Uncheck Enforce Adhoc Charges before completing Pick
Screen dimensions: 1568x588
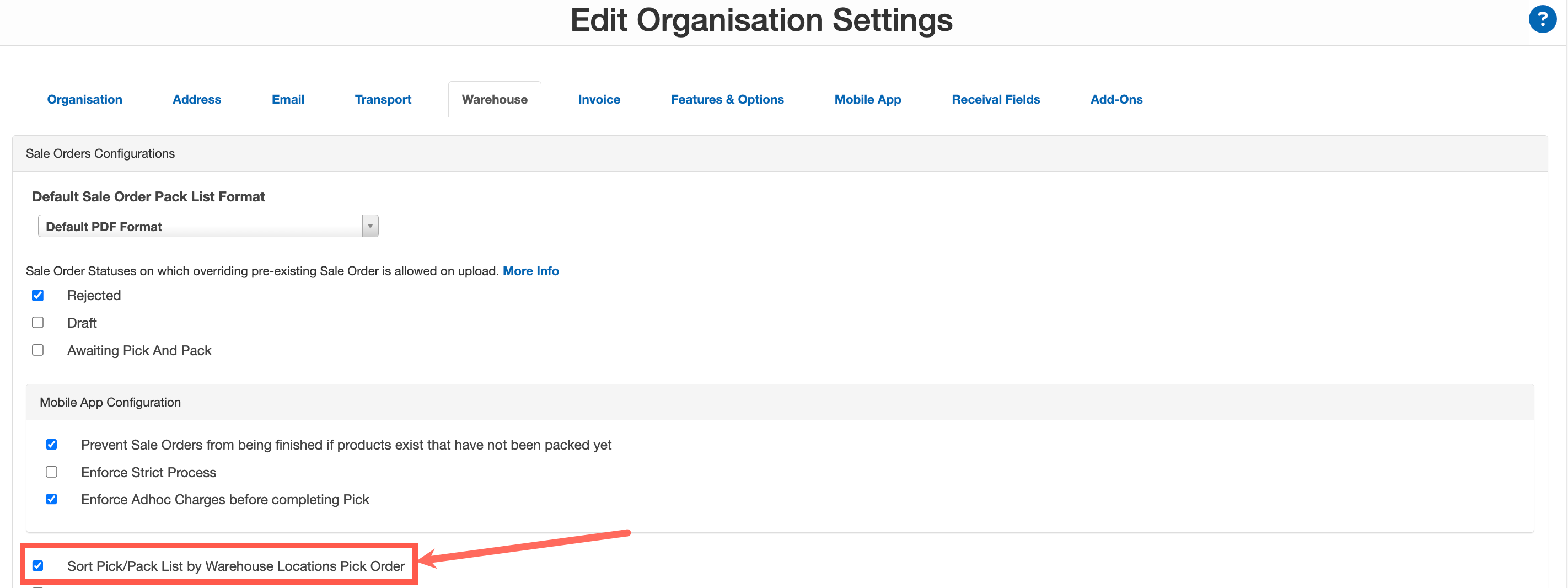click(x=52, y=499)
